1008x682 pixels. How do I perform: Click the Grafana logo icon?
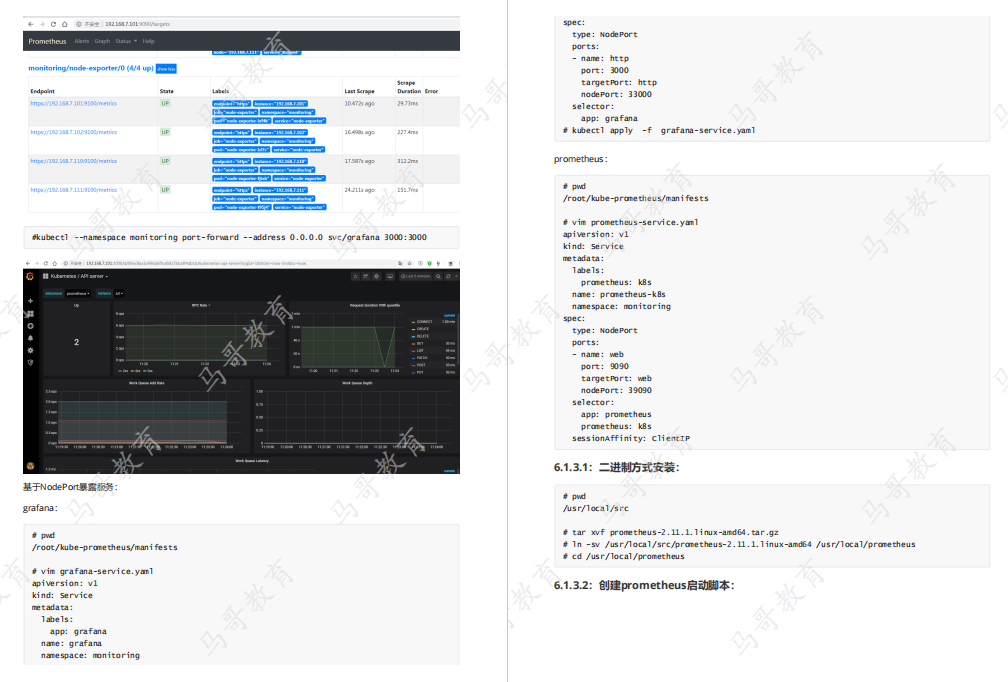pyautogui.click(x=30, y=276)
